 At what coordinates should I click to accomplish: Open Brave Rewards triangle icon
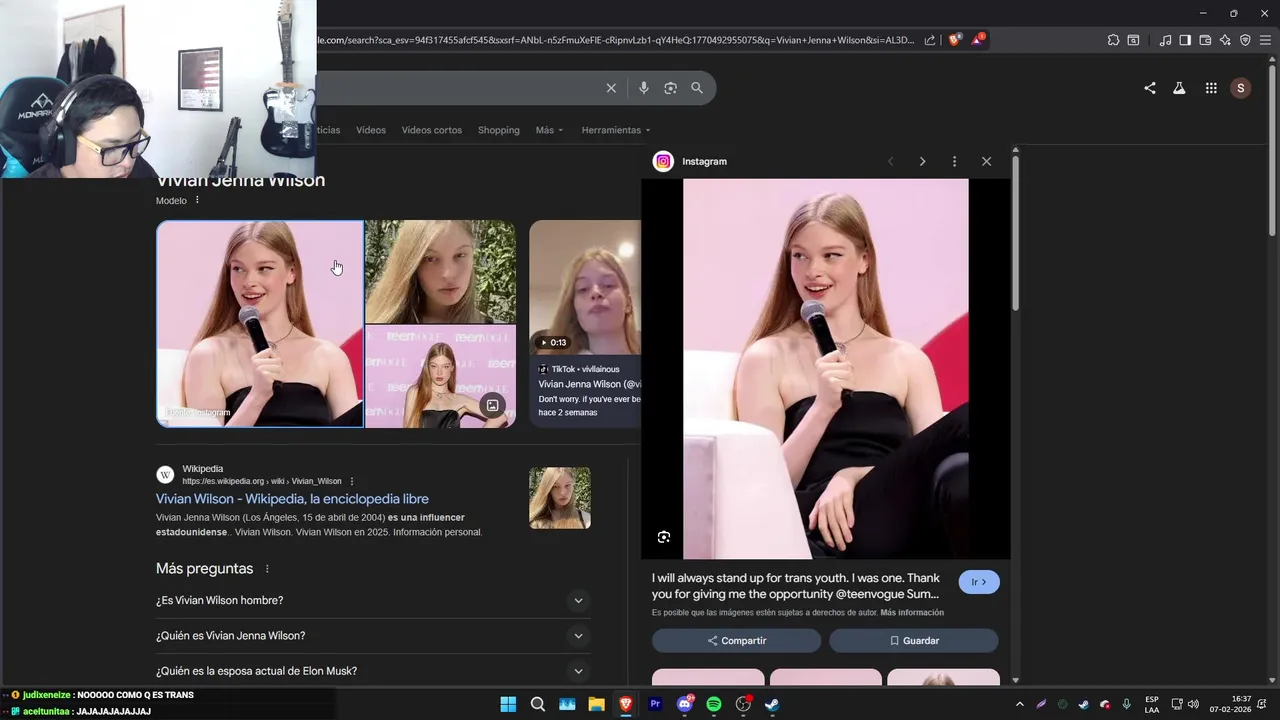point(978,40)
